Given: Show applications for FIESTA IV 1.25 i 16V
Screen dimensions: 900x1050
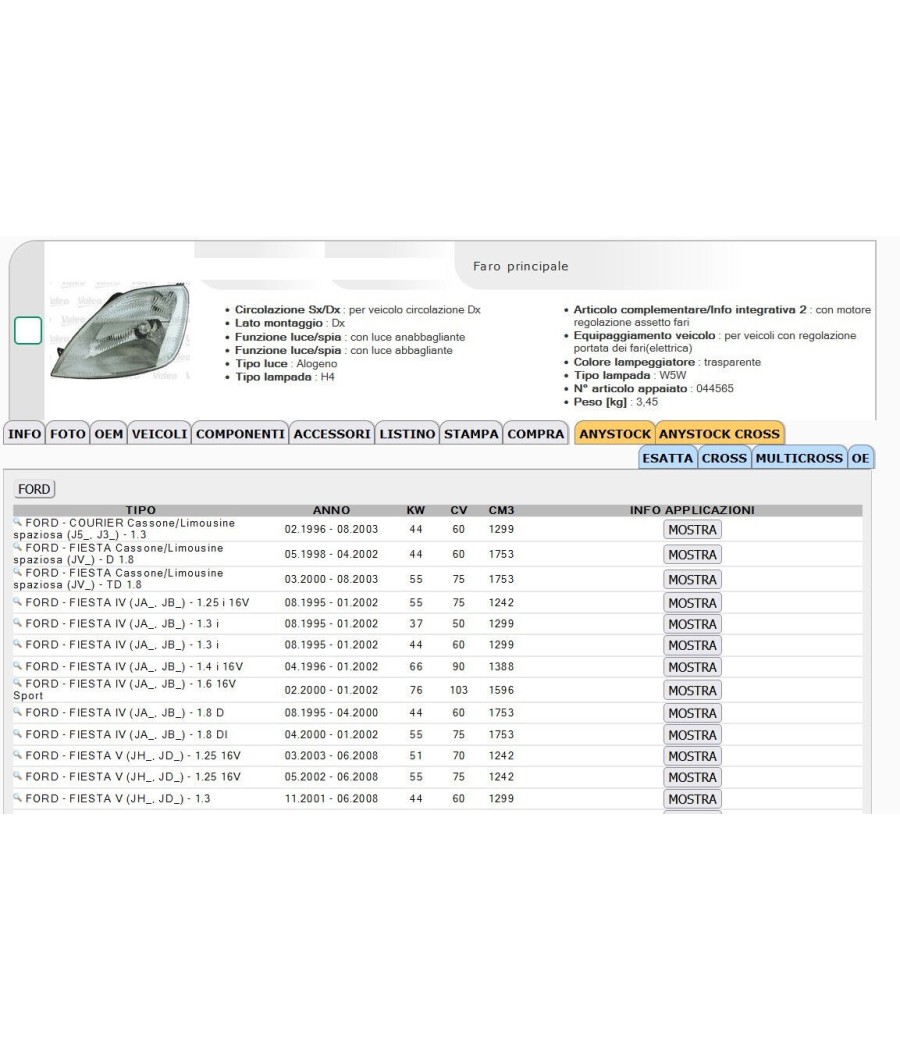Looking at the screenshot, I should click(x=692, y=603).
